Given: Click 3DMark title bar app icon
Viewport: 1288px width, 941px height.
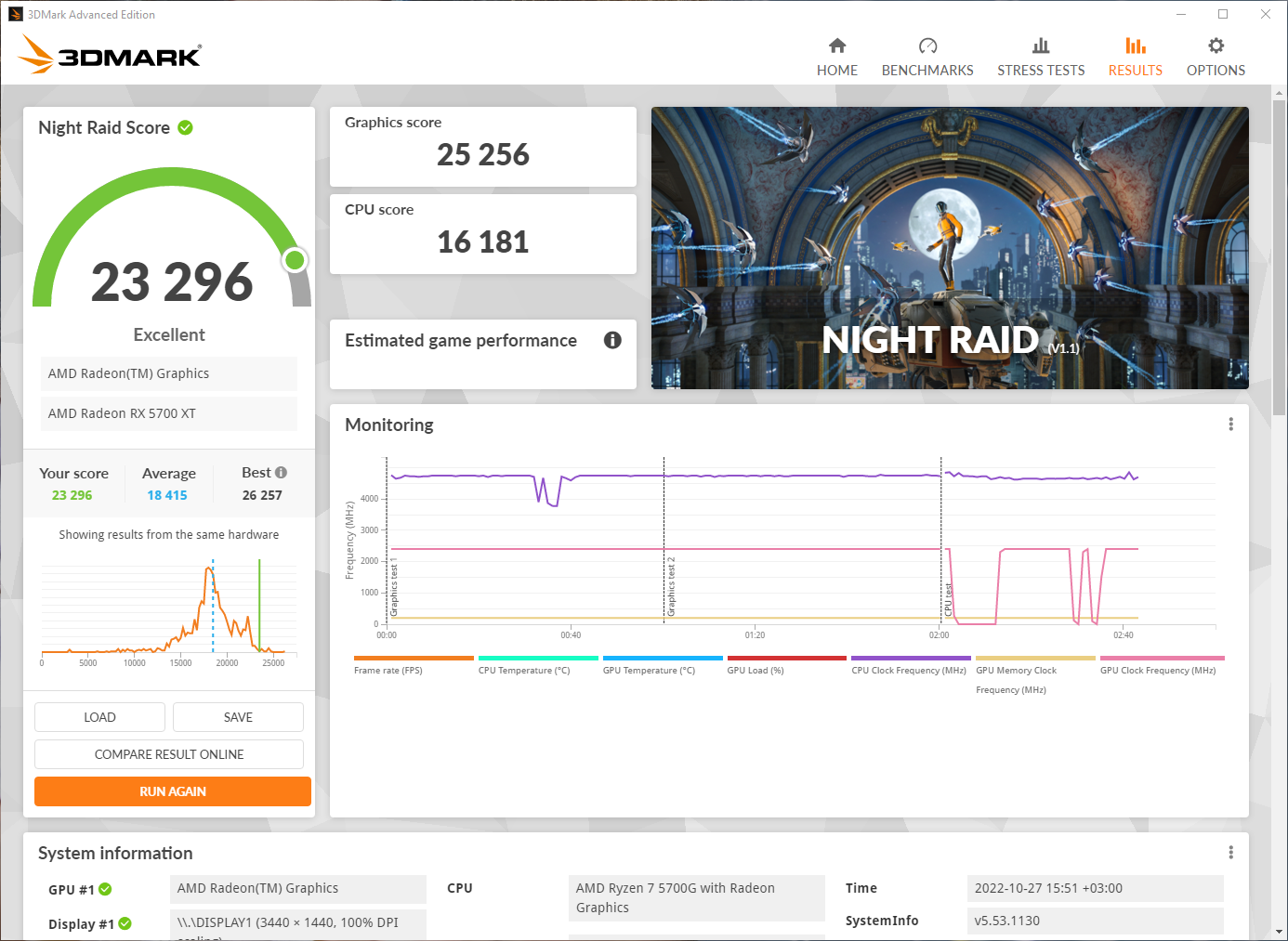Looking at the screenshot, I should (16, 14).
